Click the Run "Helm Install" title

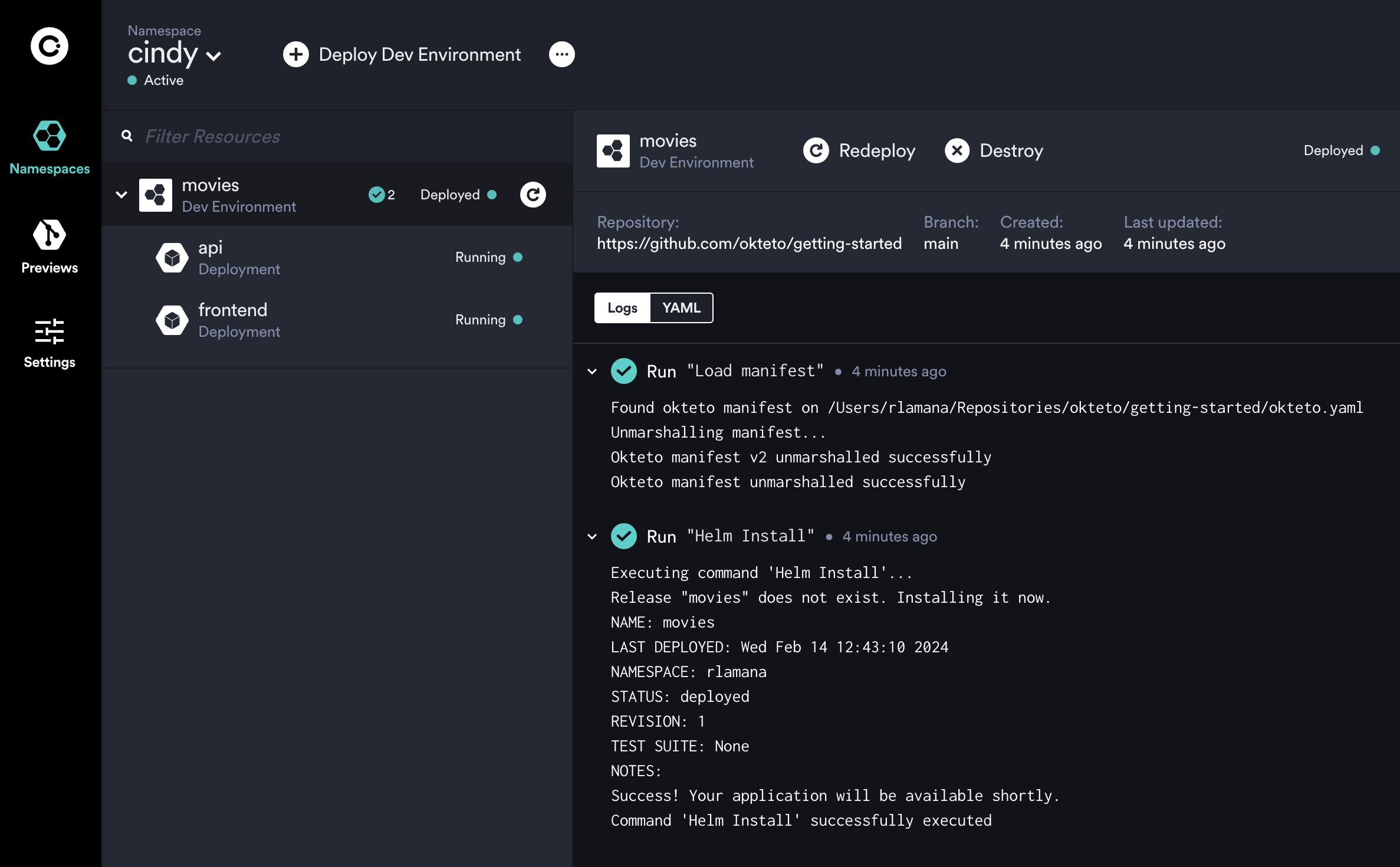(731, 537)
